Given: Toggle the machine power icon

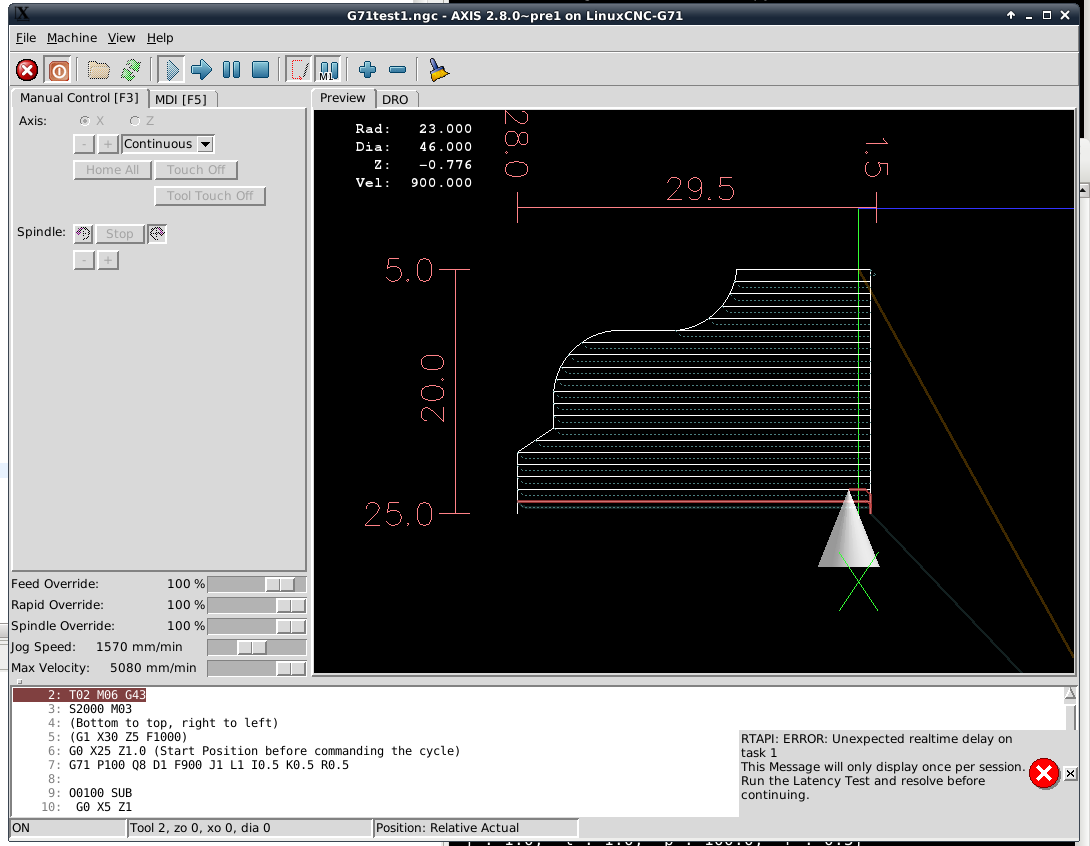Looking at the screenshot, I should coord(58,70).
